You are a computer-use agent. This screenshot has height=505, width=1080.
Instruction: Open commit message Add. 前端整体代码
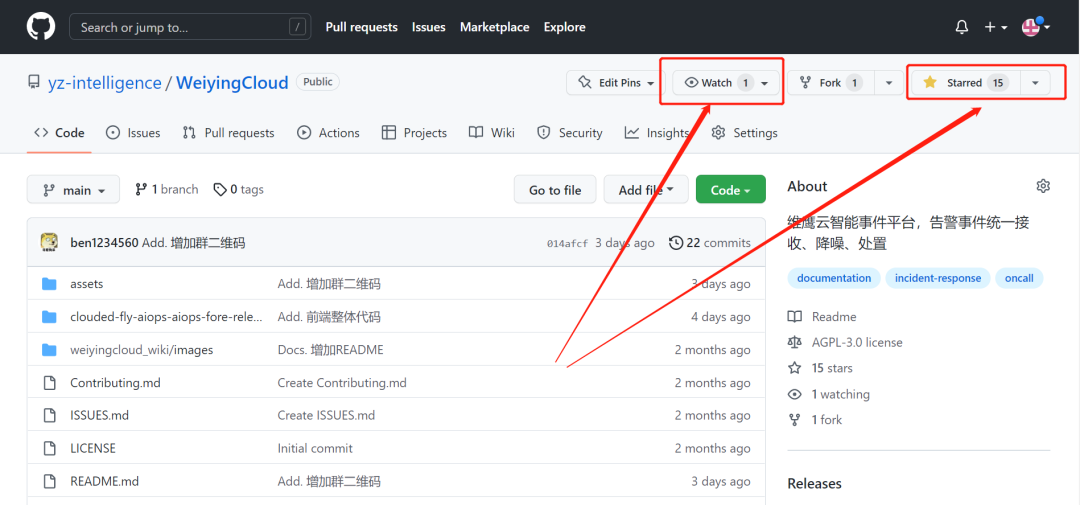tap(329, 317)
